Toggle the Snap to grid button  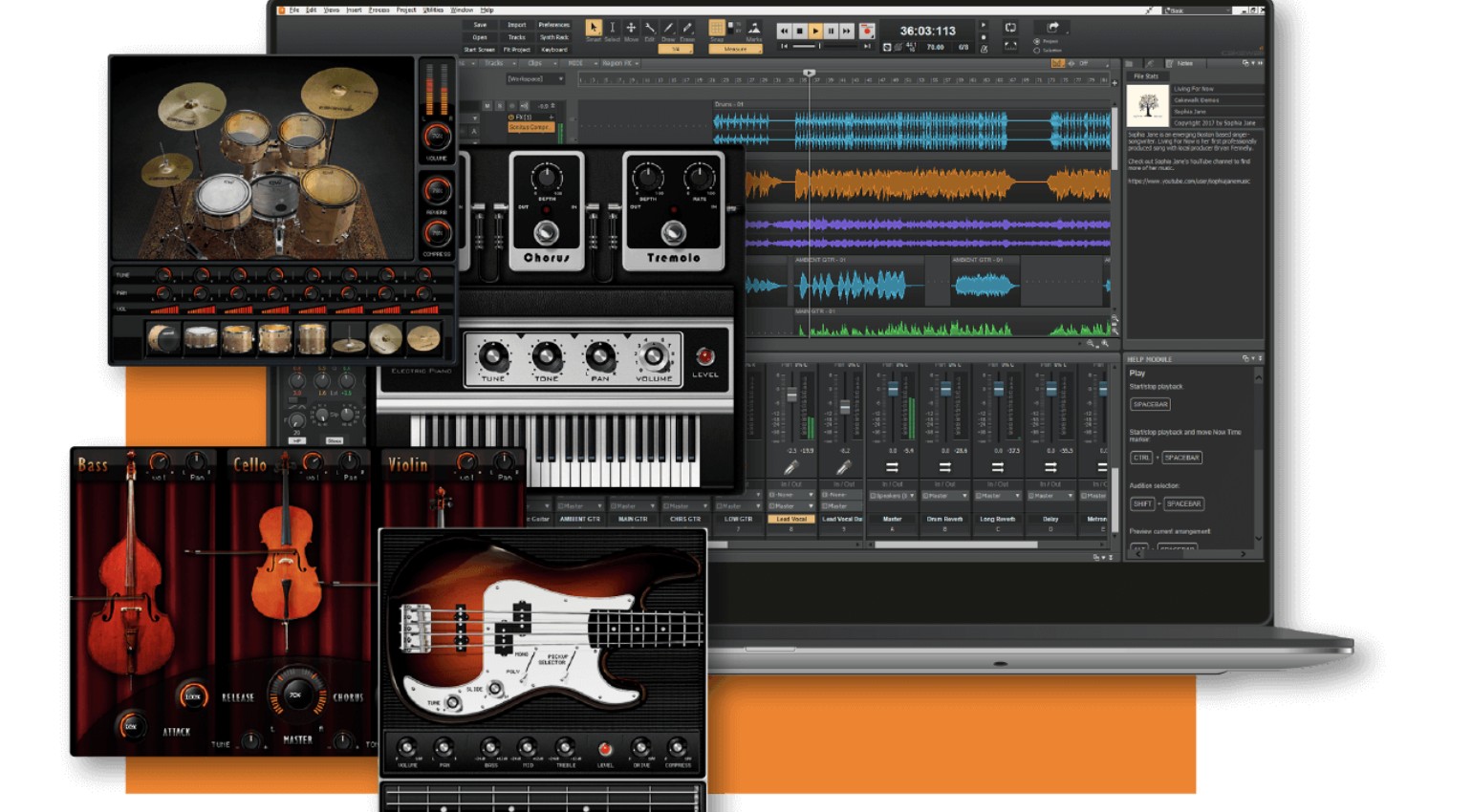tap(717, 29)
